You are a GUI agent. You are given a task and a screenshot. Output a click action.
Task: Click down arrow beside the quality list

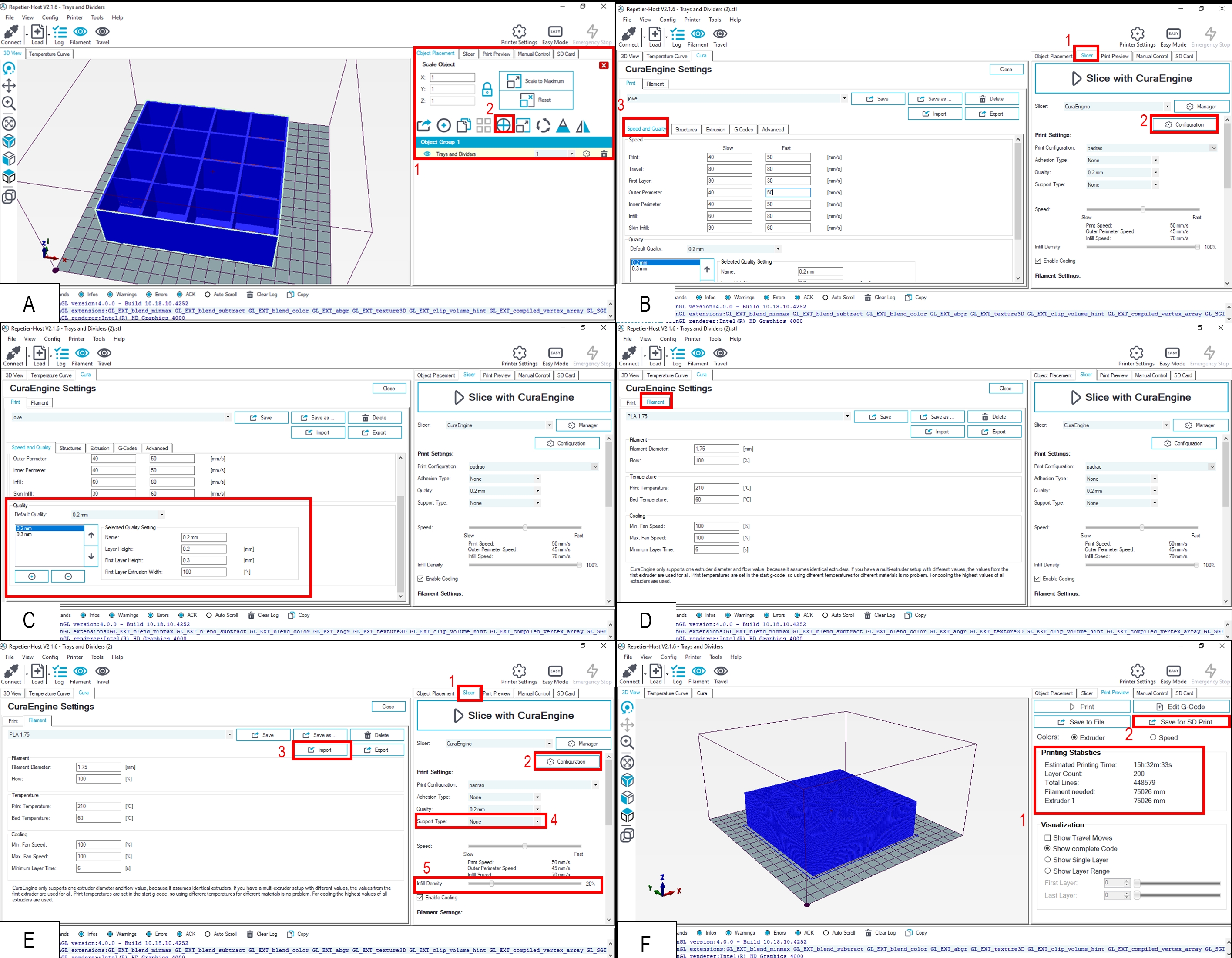pyautogui.click(x=91, y=556)
